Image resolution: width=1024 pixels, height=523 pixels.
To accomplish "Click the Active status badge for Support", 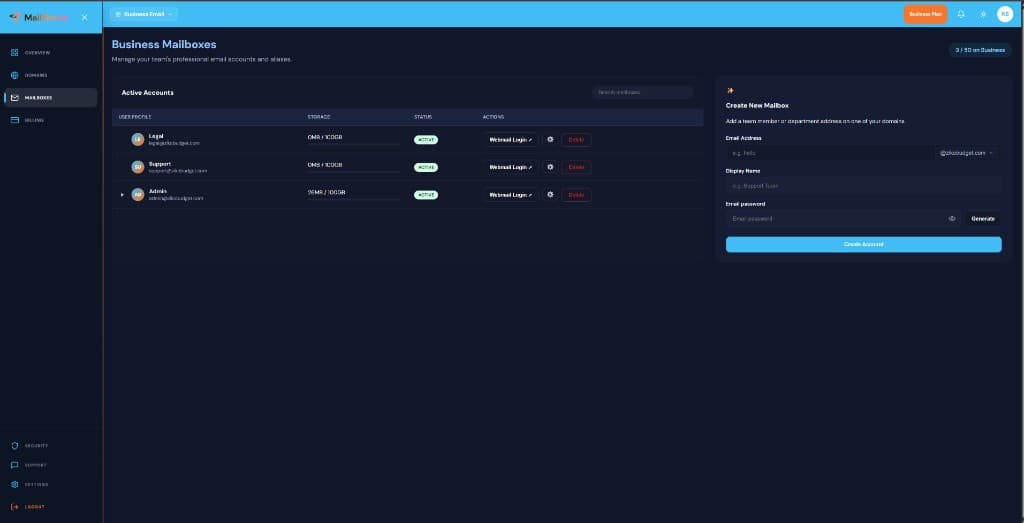I will (x=426, y=167).
